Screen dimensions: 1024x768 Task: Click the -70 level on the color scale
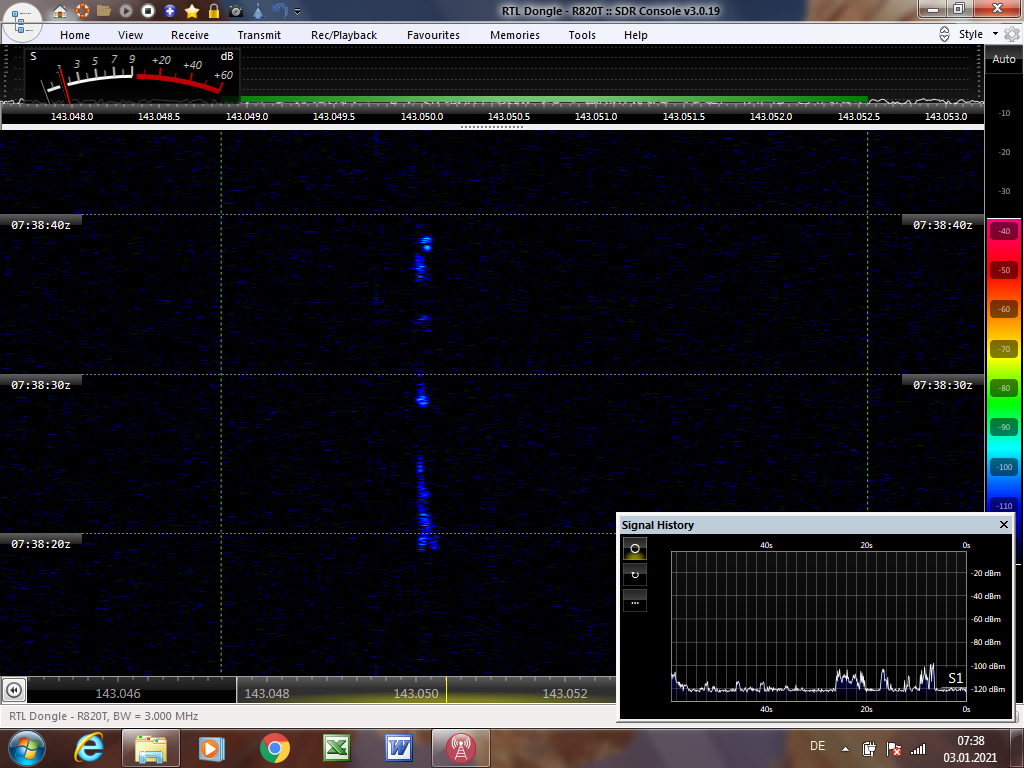[x=1004, y=349]
